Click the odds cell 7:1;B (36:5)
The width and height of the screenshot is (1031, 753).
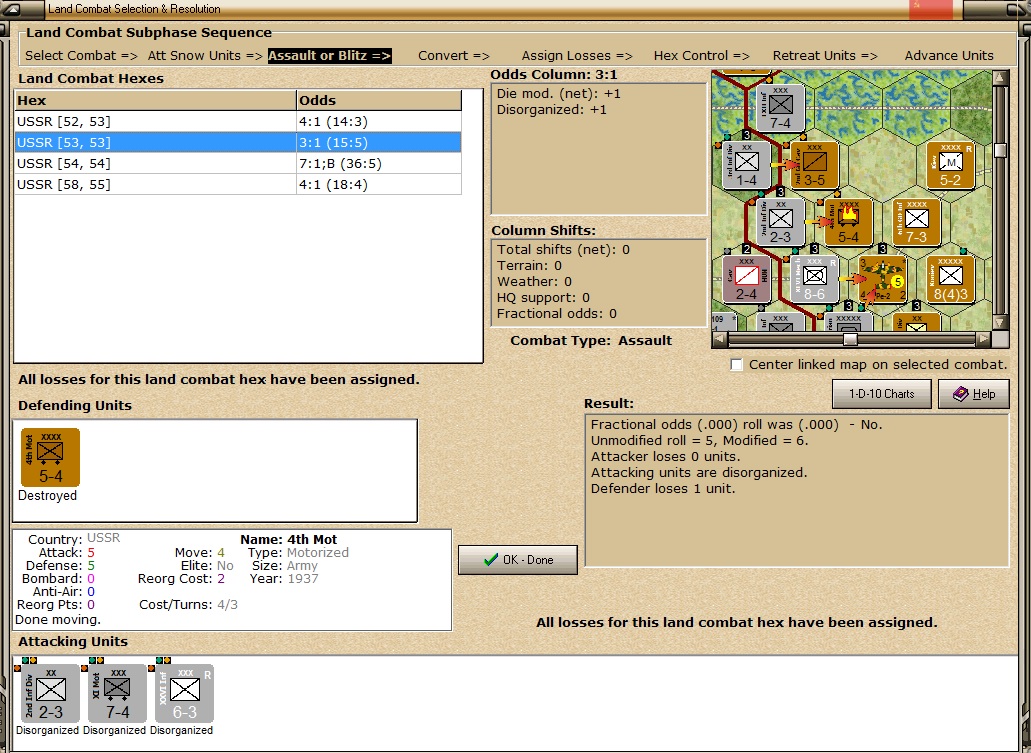click(x=379, y=164)
